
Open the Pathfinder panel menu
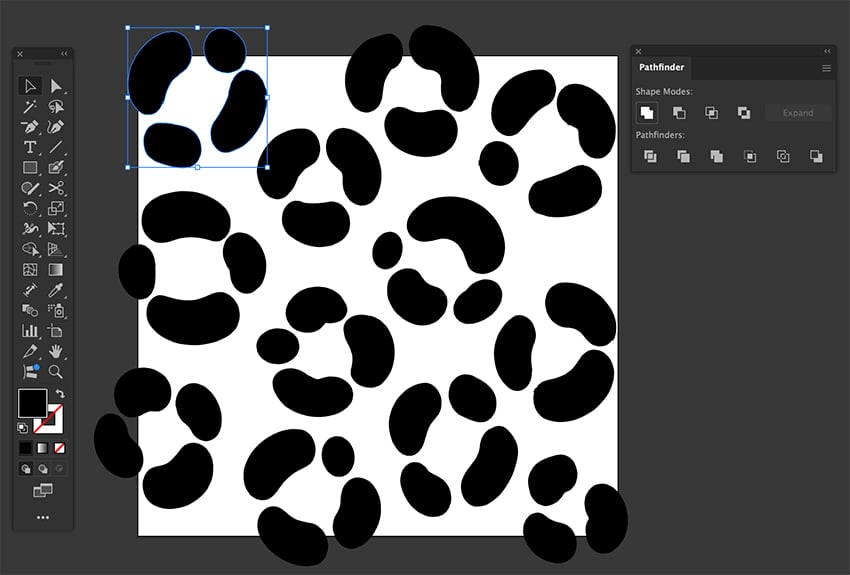tap(826, 68)
